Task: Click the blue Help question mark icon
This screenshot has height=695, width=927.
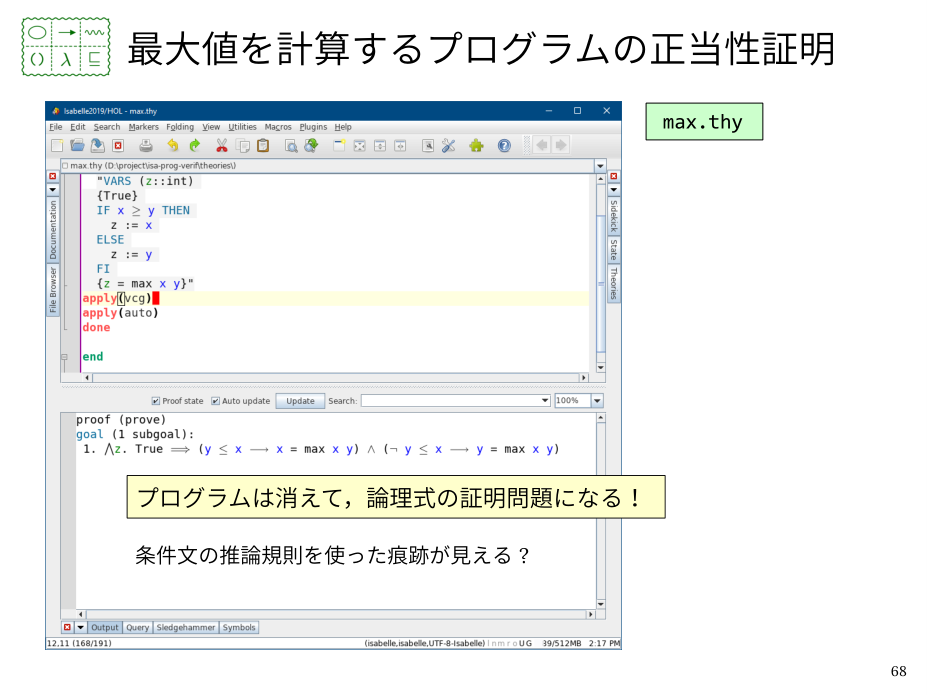Action: pos(504,146)
